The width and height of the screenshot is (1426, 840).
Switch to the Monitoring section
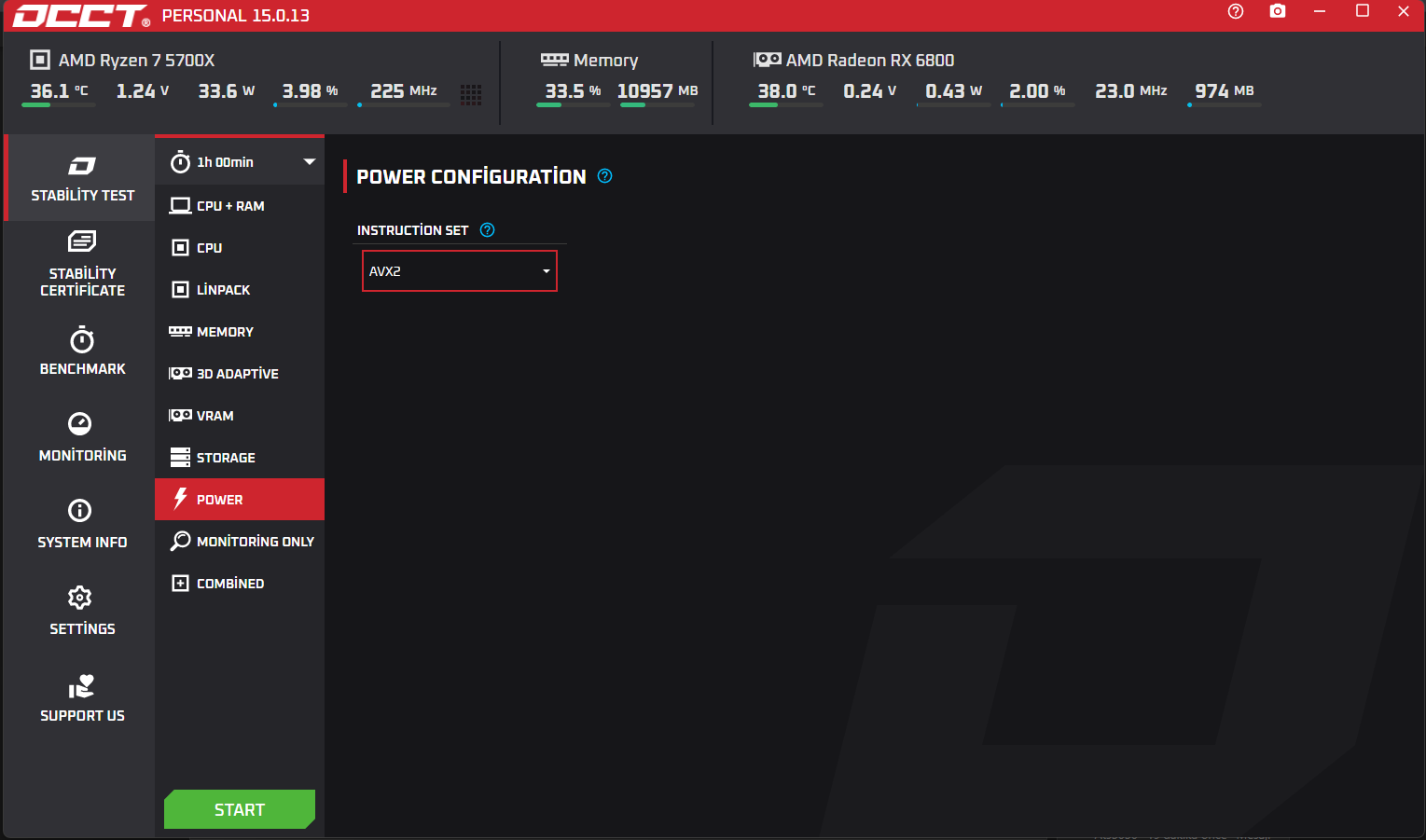tap(82, 437)
